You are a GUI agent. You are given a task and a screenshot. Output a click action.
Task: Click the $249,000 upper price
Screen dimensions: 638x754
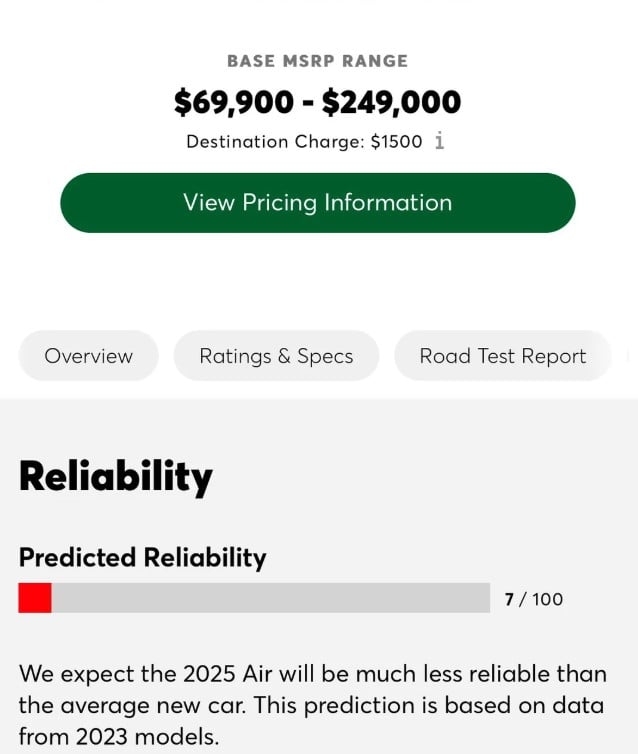(x=391, y=102)
